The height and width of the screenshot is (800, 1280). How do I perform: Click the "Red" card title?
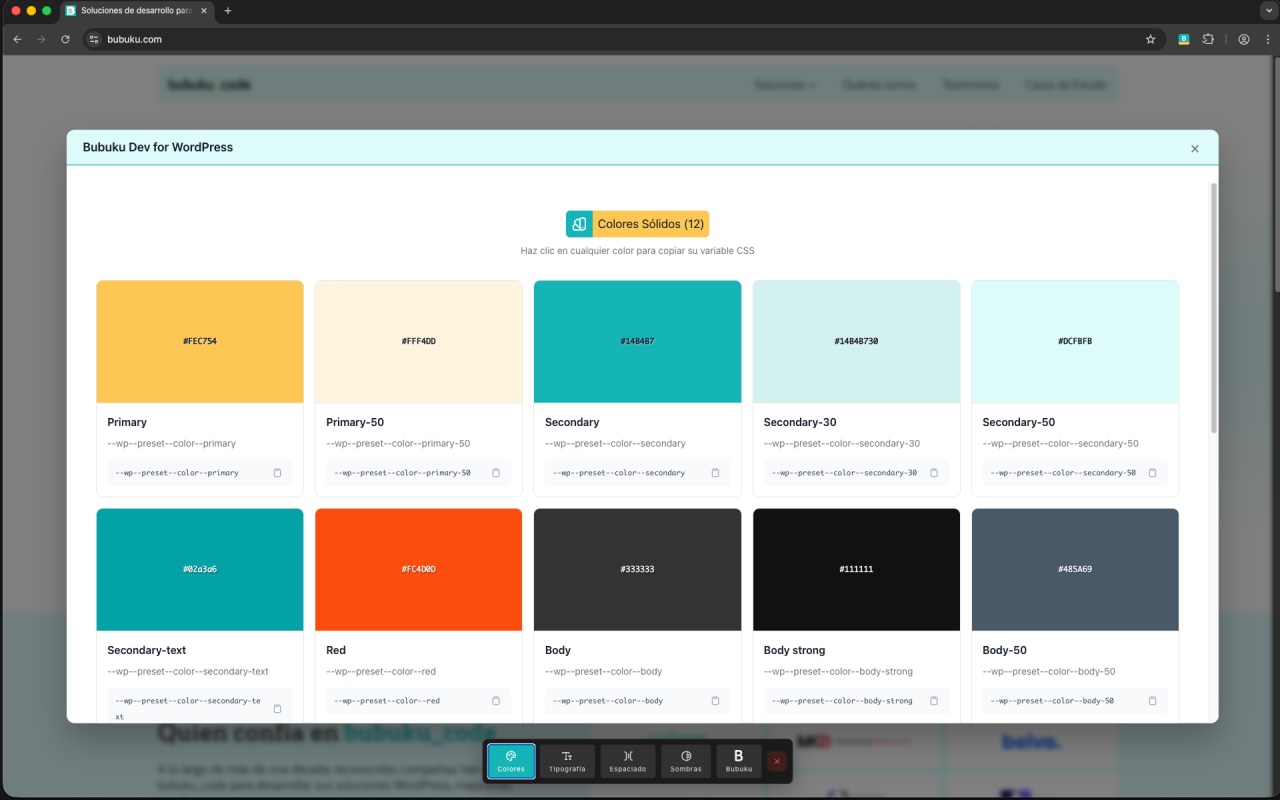(x=336, y=650)
